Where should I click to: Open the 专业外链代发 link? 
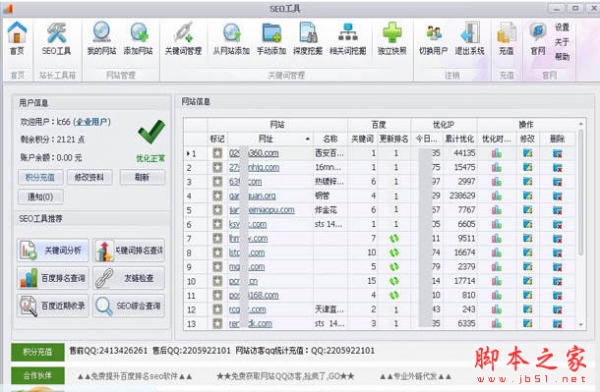[x=415, y=376]
